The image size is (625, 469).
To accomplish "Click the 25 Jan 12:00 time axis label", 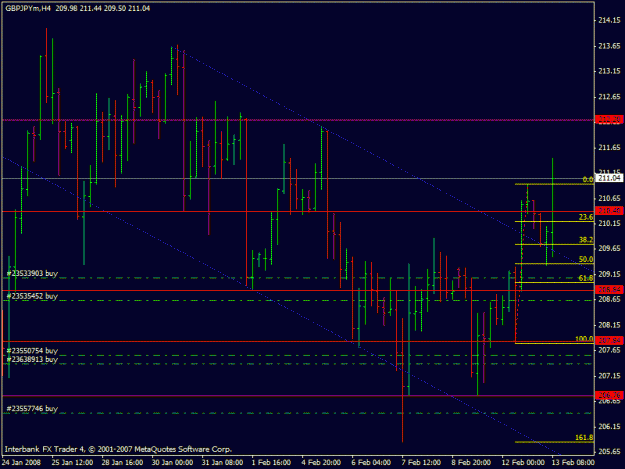I will pyautogui.click(x=72, y=462).
